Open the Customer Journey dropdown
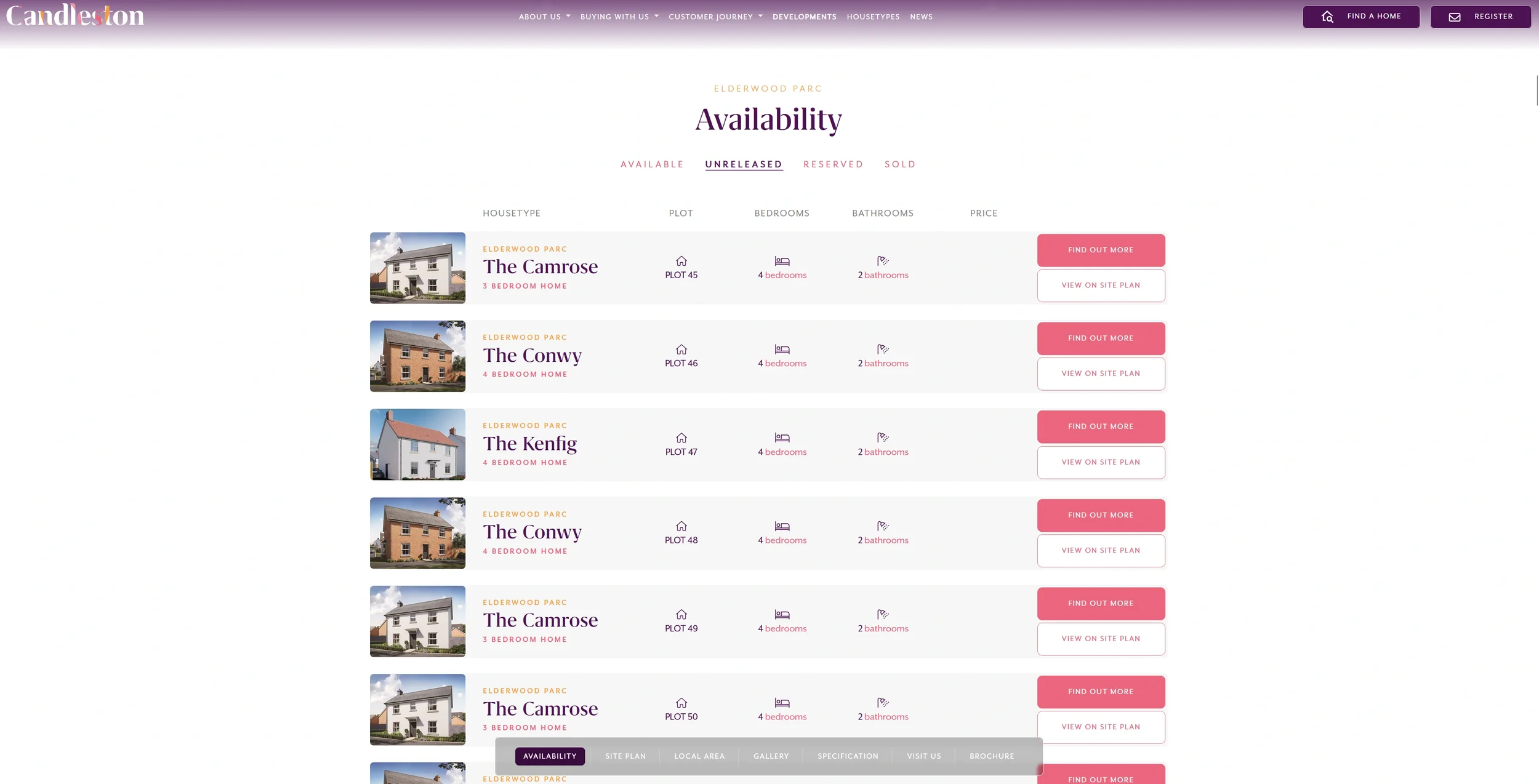Screen dimensions: 1539x784 [x=715, y=17]
